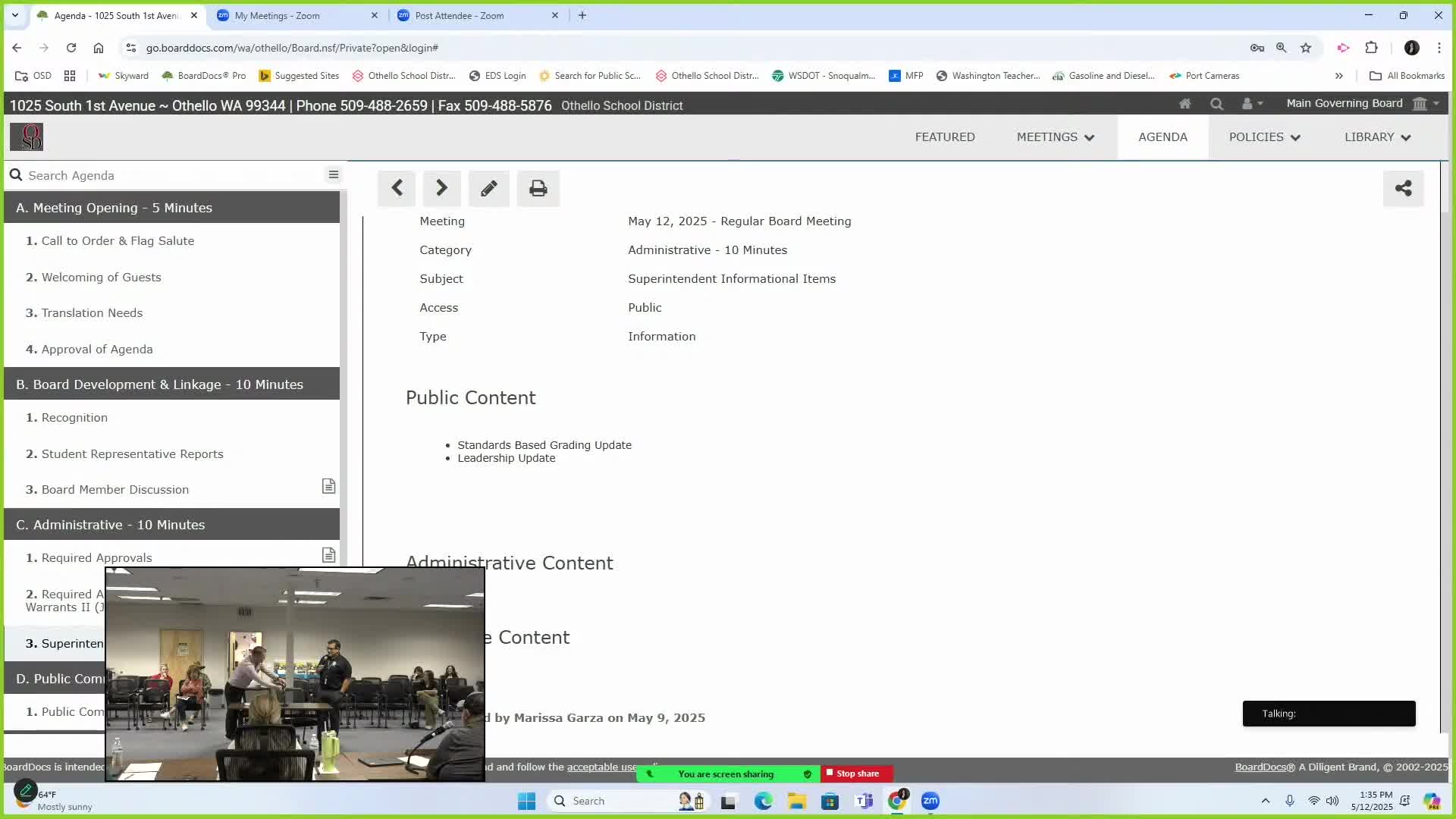1456x819 pixels.
Task: Open the user account dropdown
Action: (1252, 104)
